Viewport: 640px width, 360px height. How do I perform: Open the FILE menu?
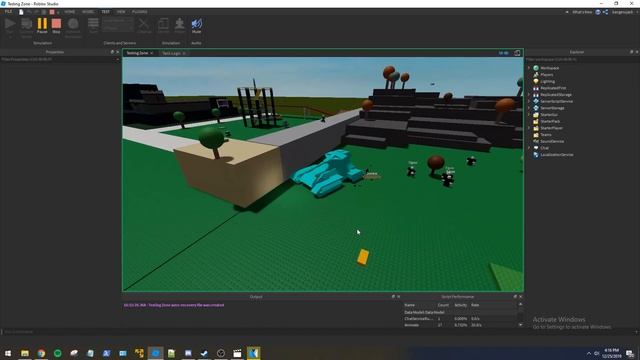tap(8, 12)
